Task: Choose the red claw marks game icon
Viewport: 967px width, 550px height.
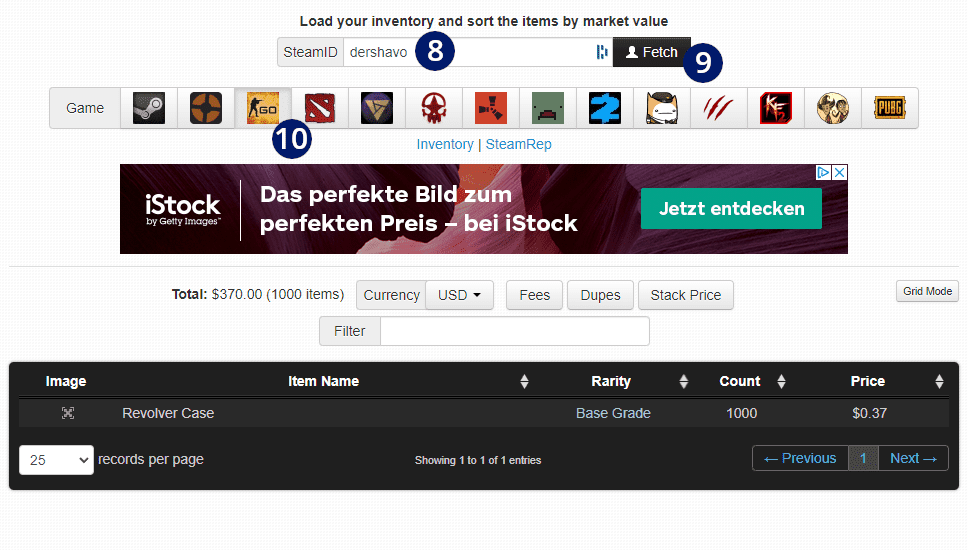Action: coord(718,108)
